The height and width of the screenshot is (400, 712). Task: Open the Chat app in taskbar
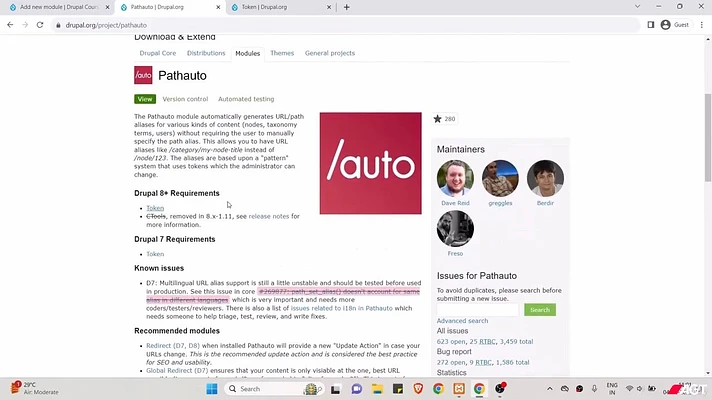tap(356, 389)
